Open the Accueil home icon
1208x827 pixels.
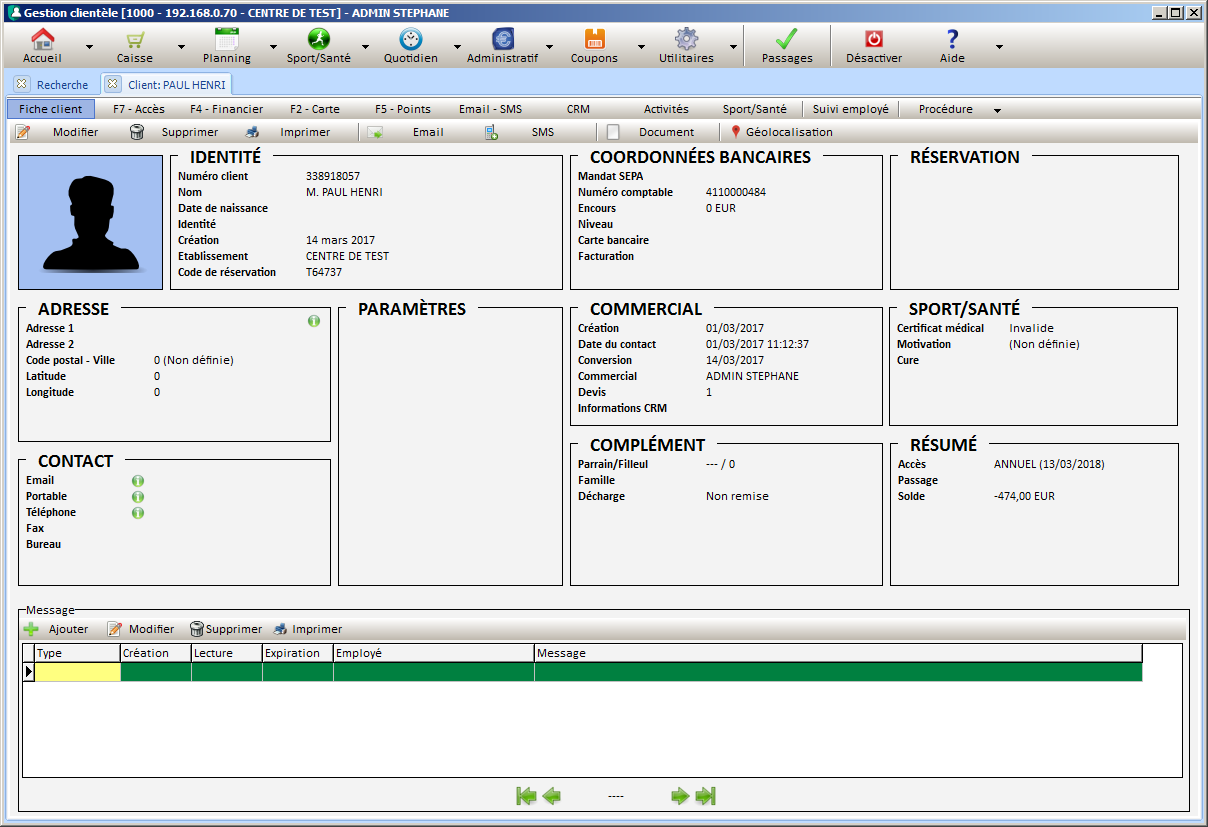pyautogui.click(x=43, y=39)
